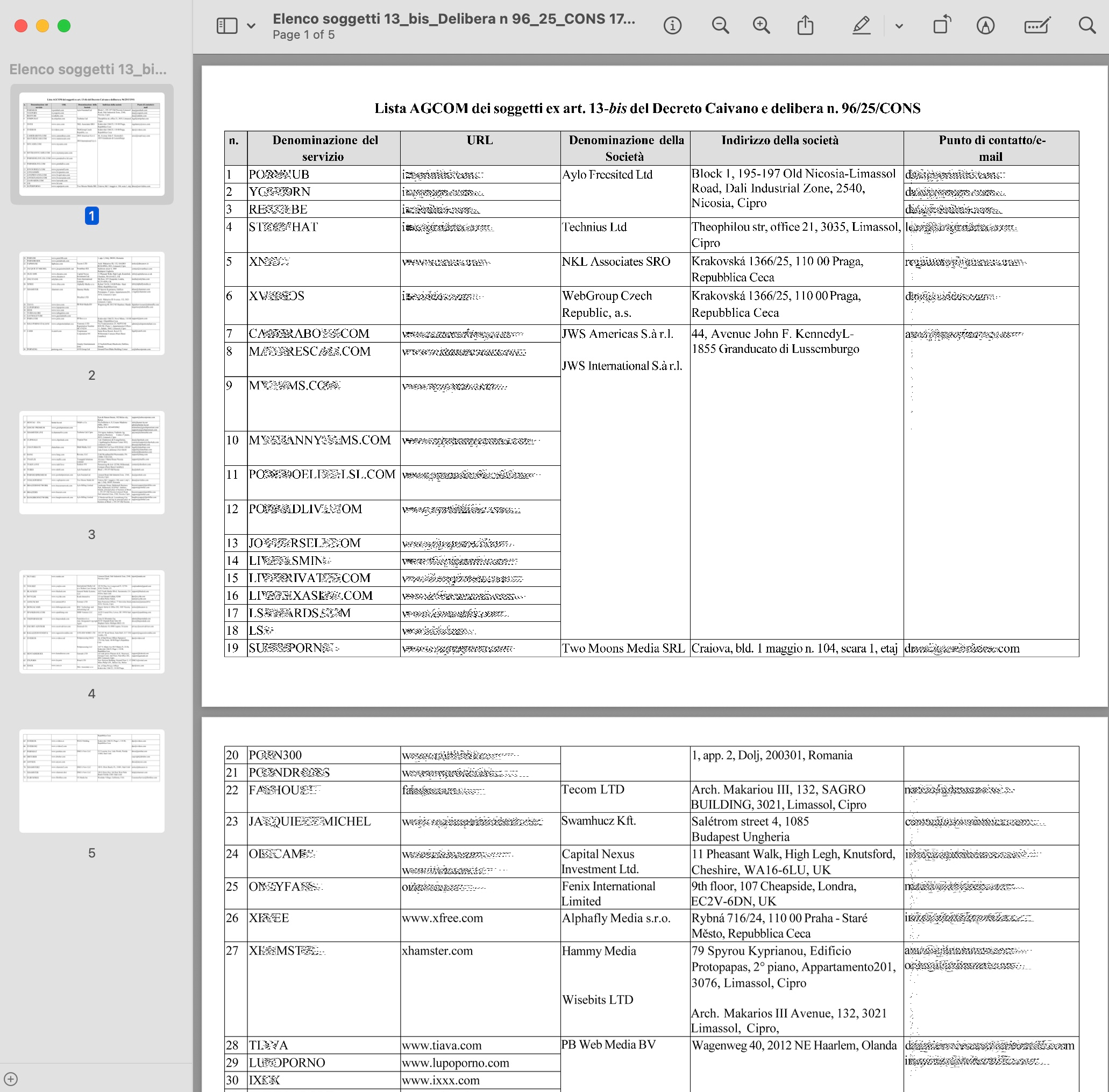Click the add page plus button

tap(11, 1079)
